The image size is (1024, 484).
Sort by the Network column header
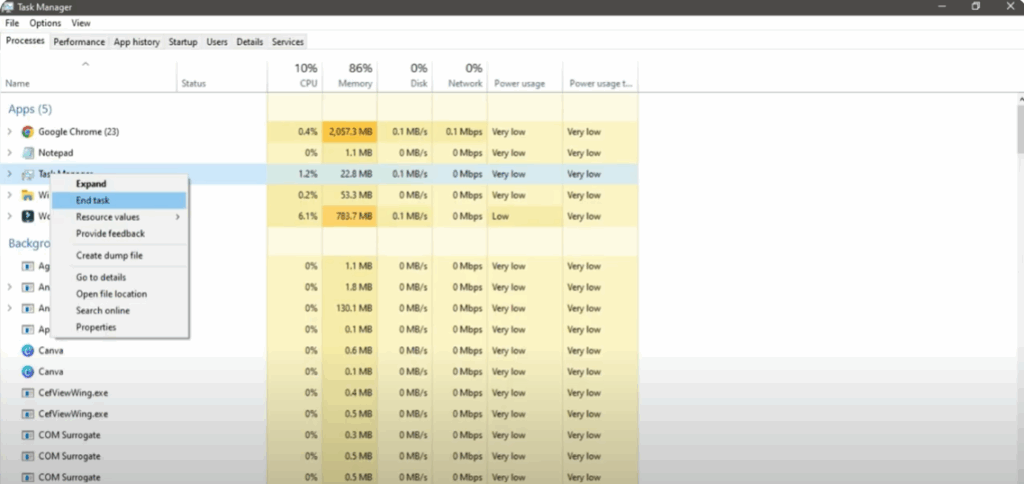point(460,77)
